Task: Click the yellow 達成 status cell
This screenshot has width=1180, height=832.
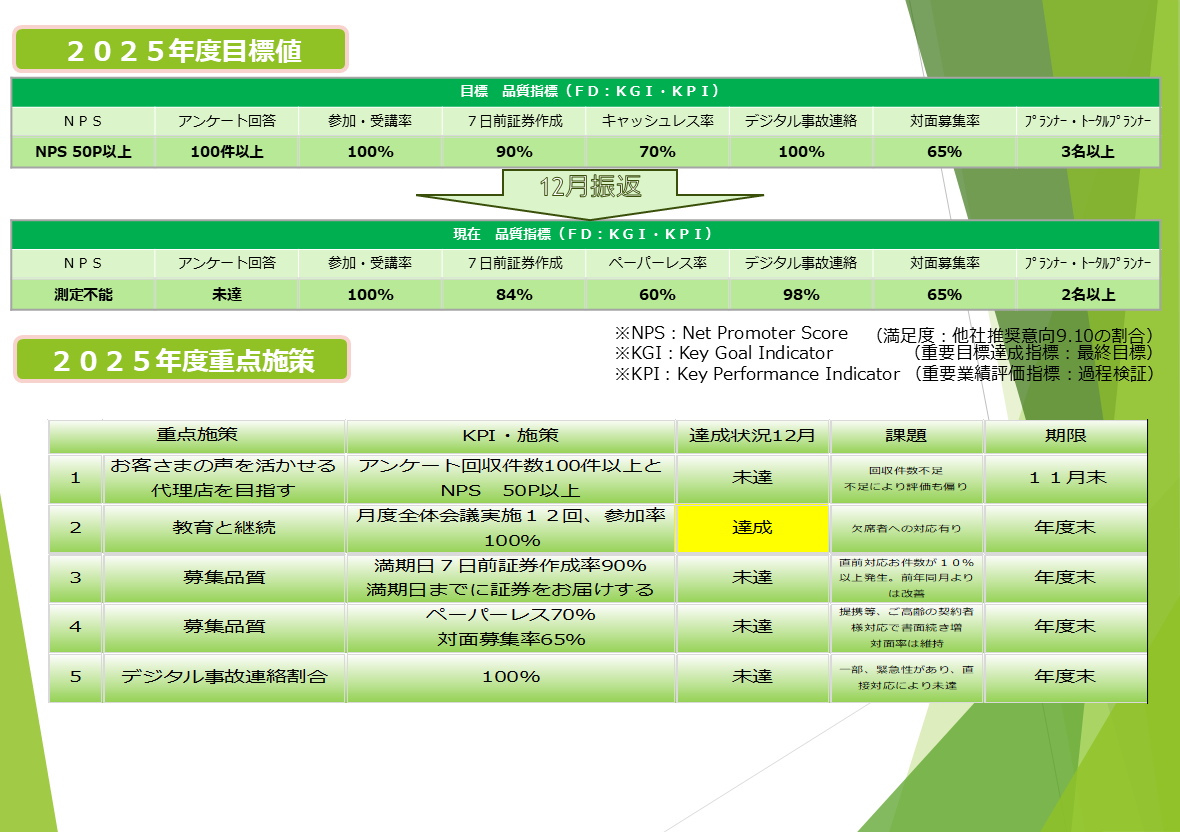Action: (x=752, y=527)
